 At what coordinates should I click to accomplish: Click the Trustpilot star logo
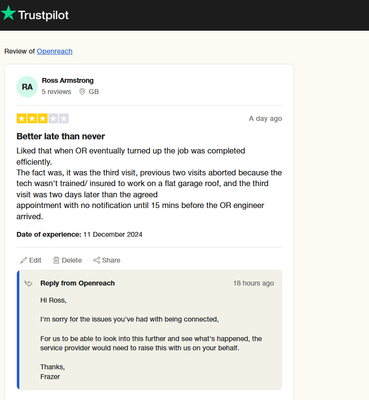(9, 13)
